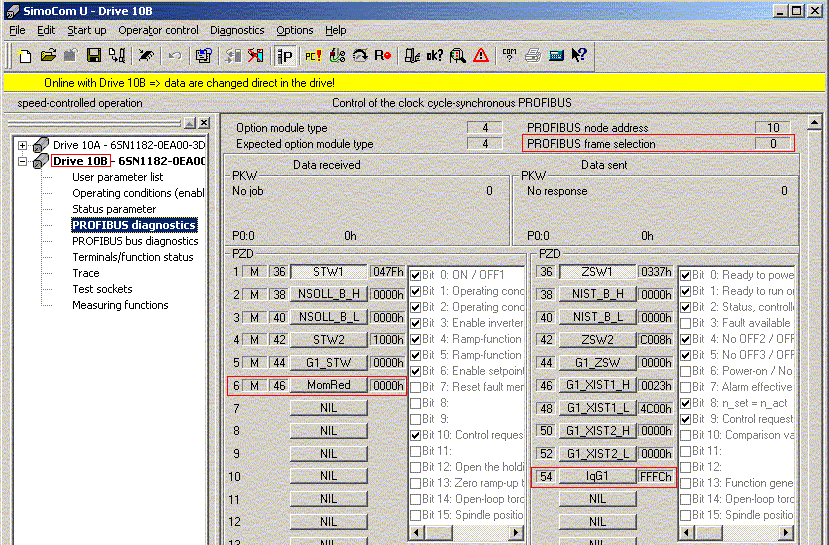Open the Help menu

(335, 30)
